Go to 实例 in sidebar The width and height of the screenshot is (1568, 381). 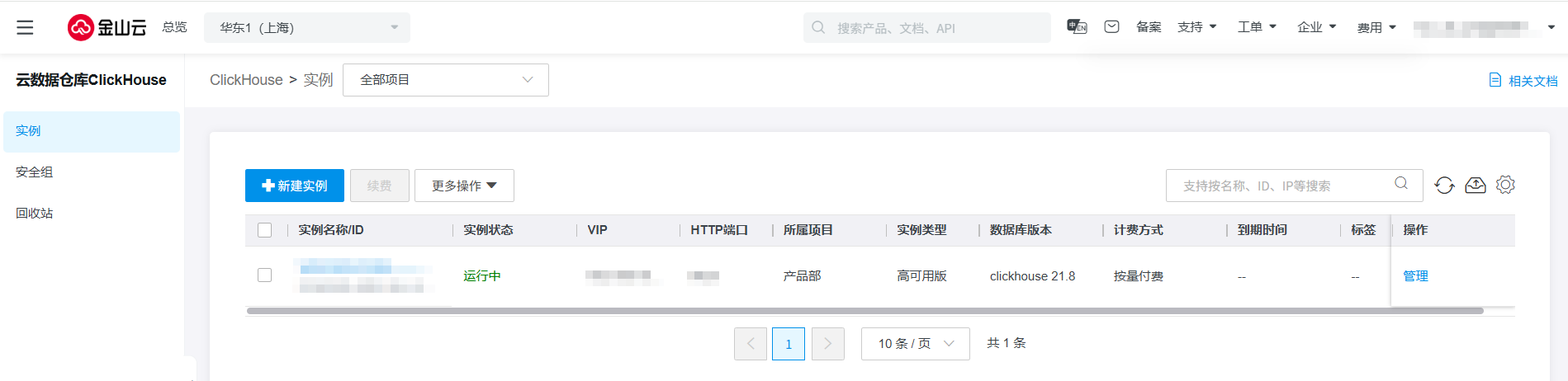92,131
